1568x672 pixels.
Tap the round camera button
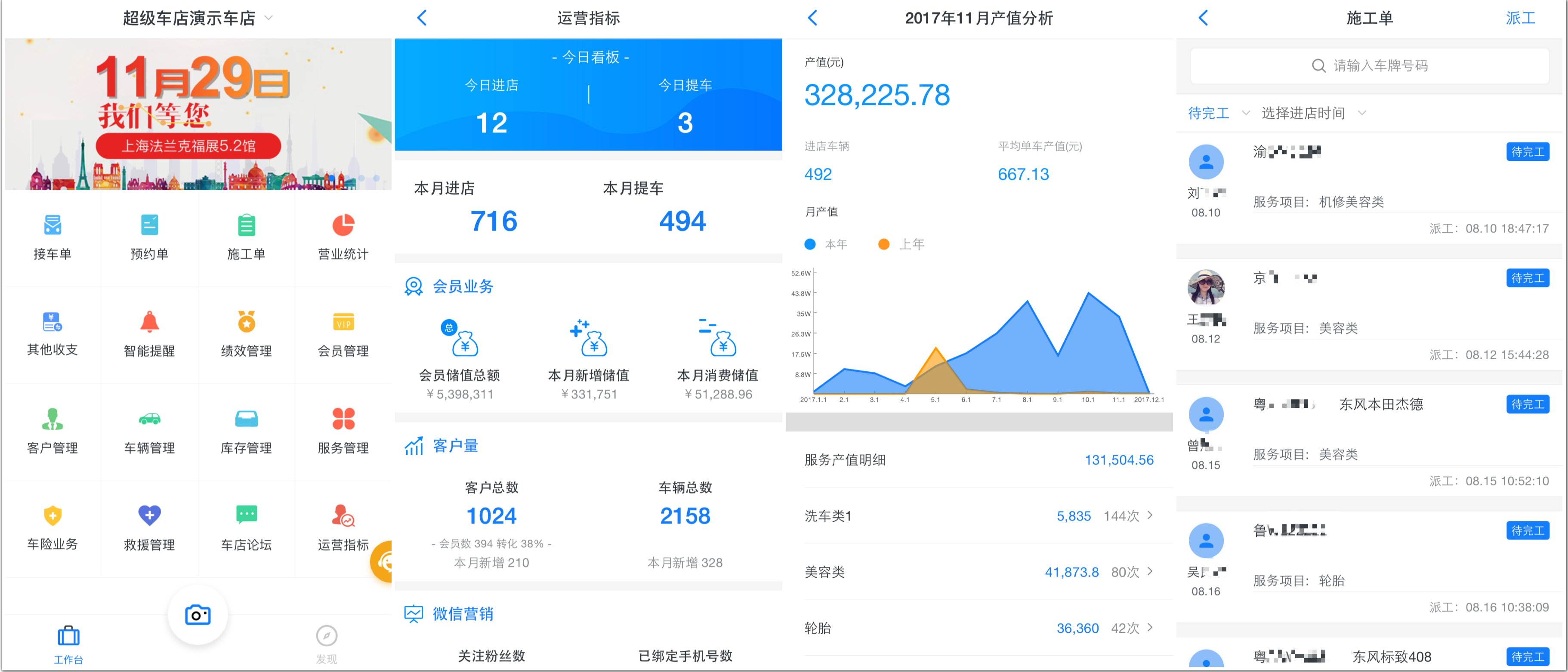pyautogui.click(x=198, y=615)
